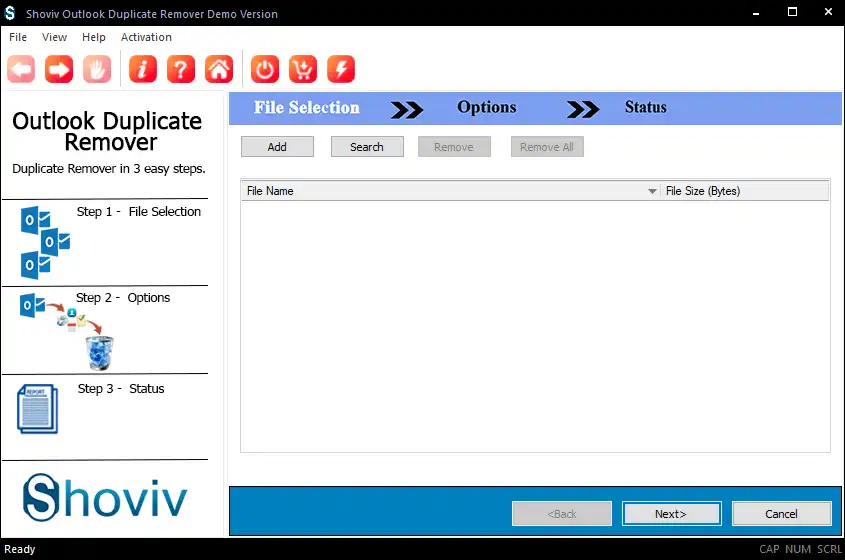Click the File Size (Bytes) column header
Image resolution: width=845 pixels, height=560 pixels.
click(745, 191)
